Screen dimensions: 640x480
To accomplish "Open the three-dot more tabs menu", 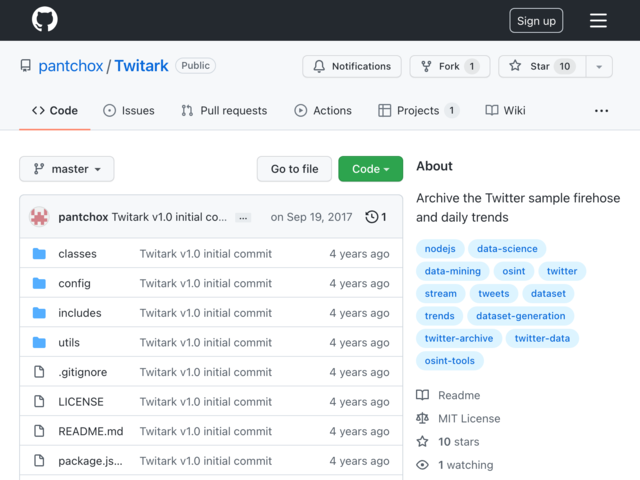I will (601, 111).
